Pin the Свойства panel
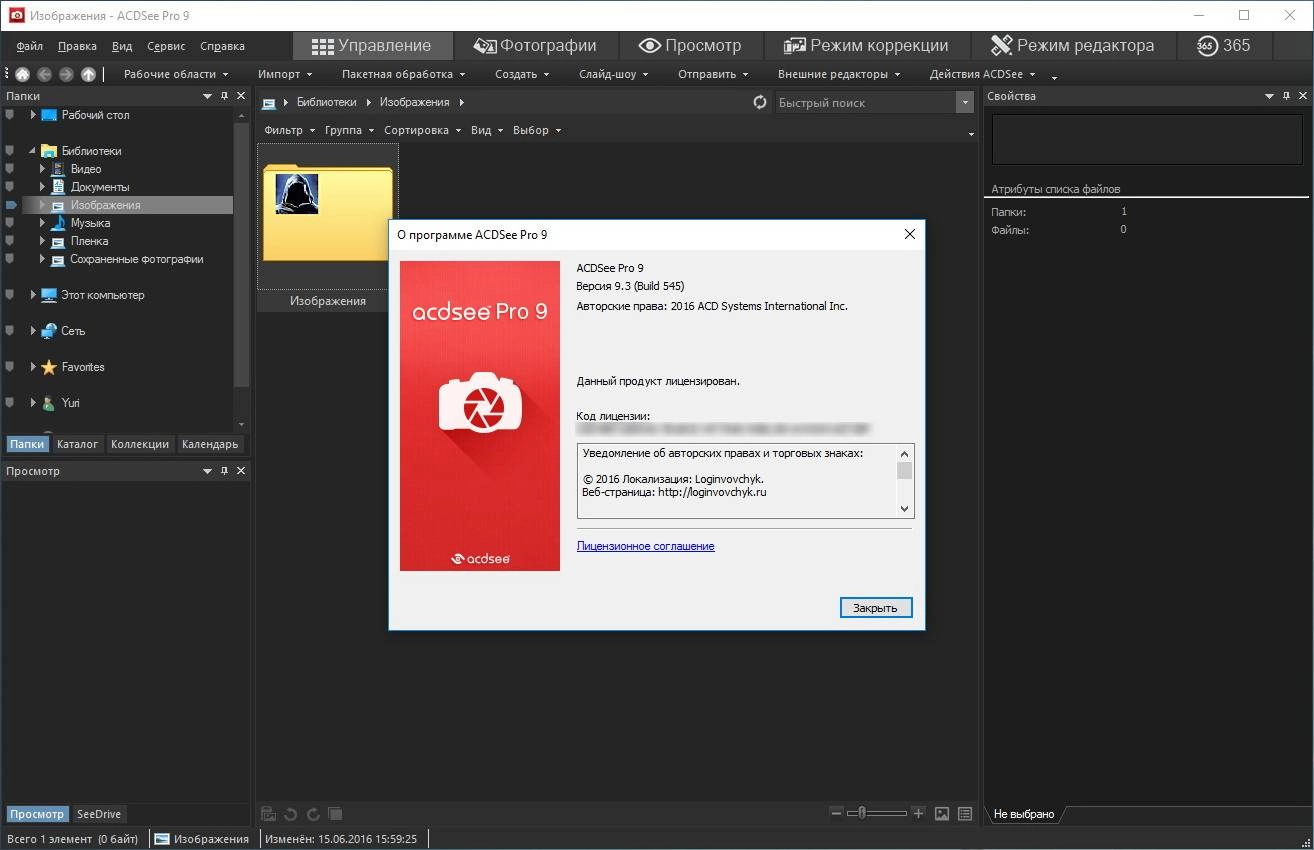 pyautogui.click(x=1286, y=96)
